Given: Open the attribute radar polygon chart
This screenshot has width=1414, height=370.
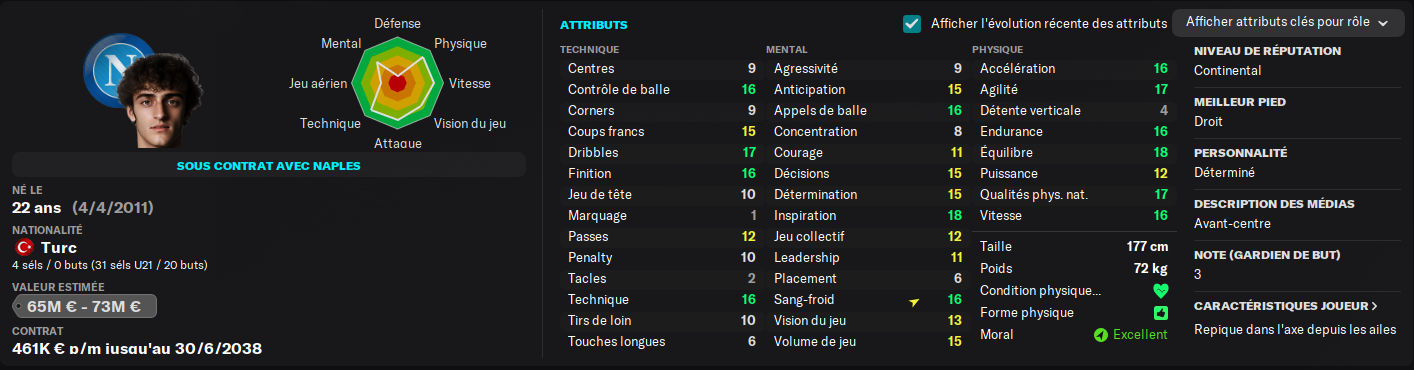Looking at the screenshot, I should 397,84.
